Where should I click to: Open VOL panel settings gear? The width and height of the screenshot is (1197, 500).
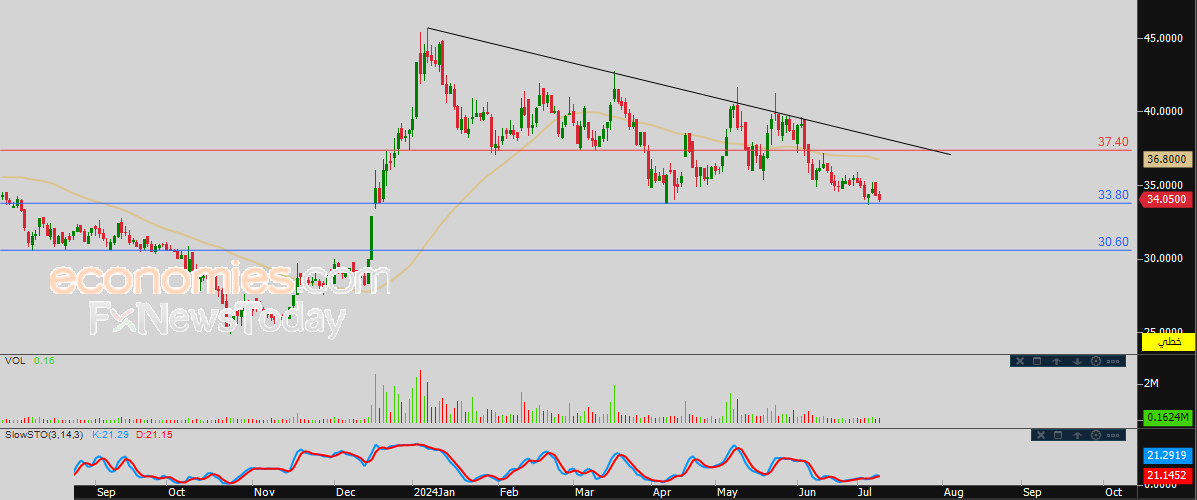click(x=1095, y=361)
